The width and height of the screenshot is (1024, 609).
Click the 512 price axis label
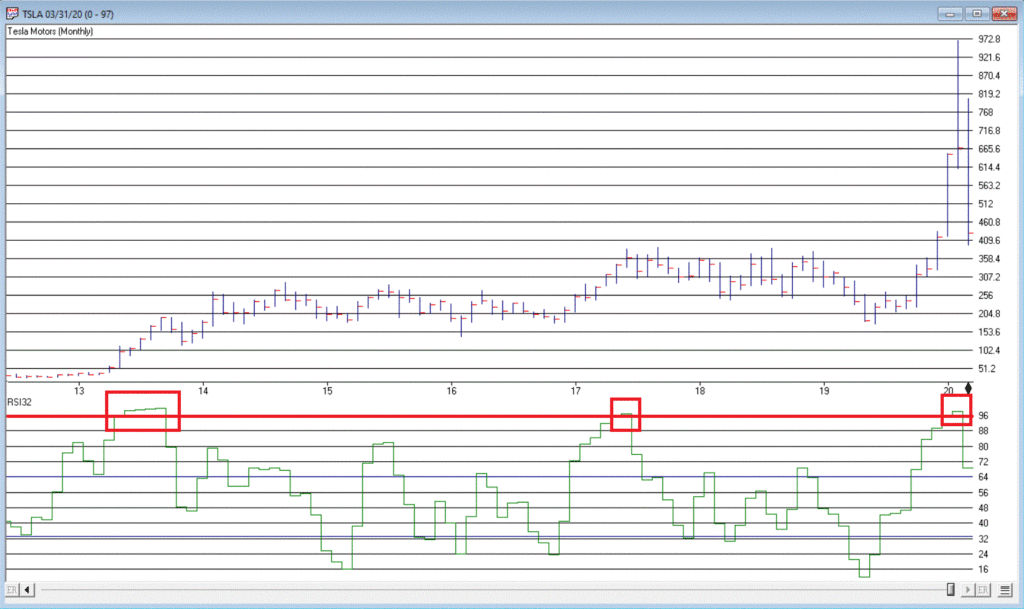(985, 204)
